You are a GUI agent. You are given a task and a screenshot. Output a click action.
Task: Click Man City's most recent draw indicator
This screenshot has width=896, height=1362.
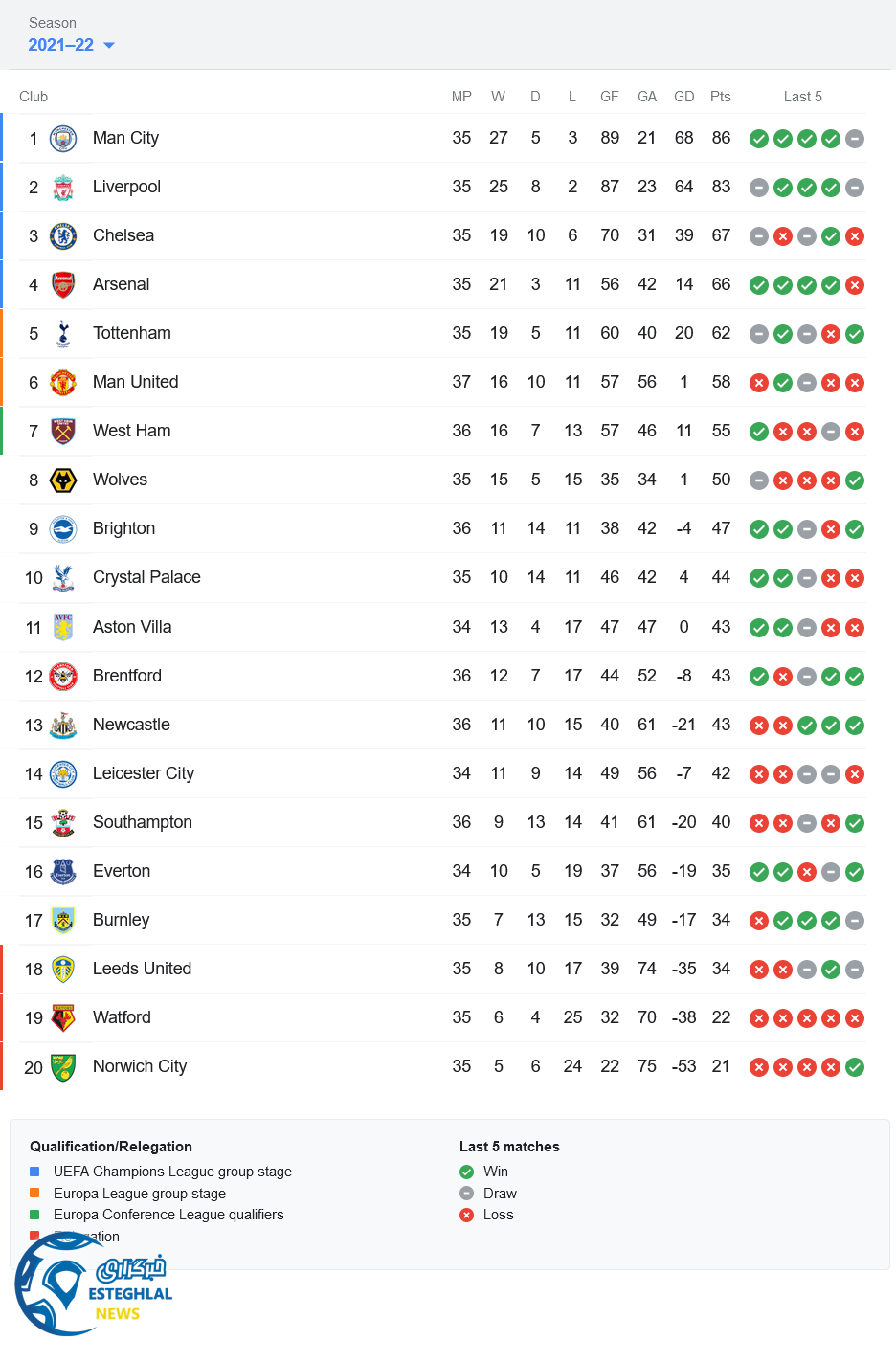pyautogui.click(x=855, y=139)
